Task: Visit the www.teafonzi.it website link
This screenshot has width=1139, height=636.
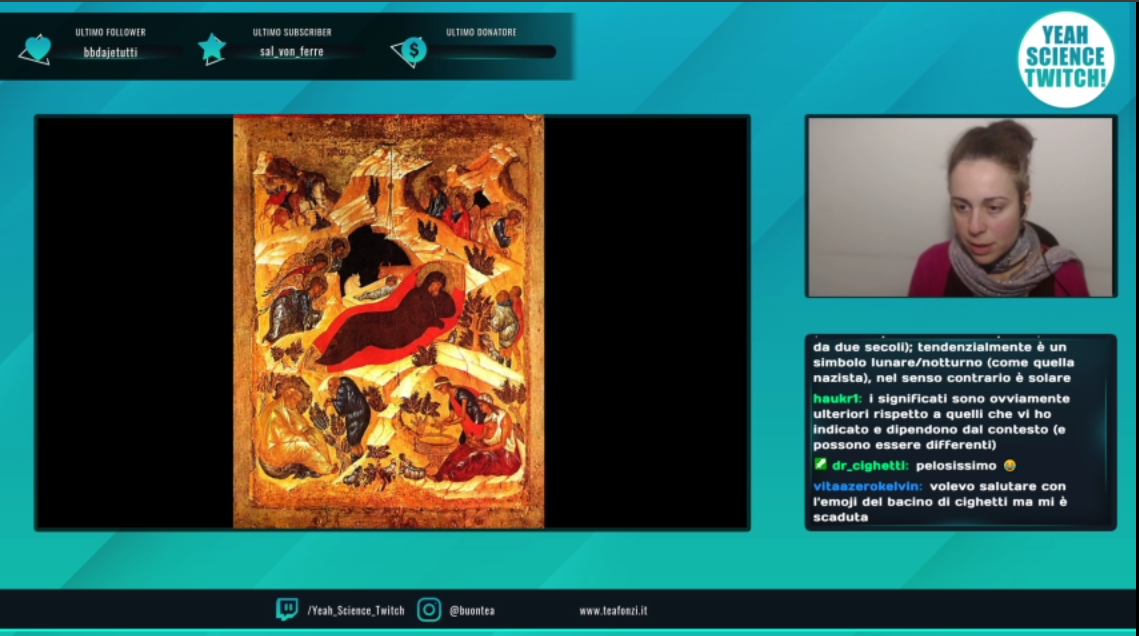Action: pyautogui.click(x=613, y=611)
